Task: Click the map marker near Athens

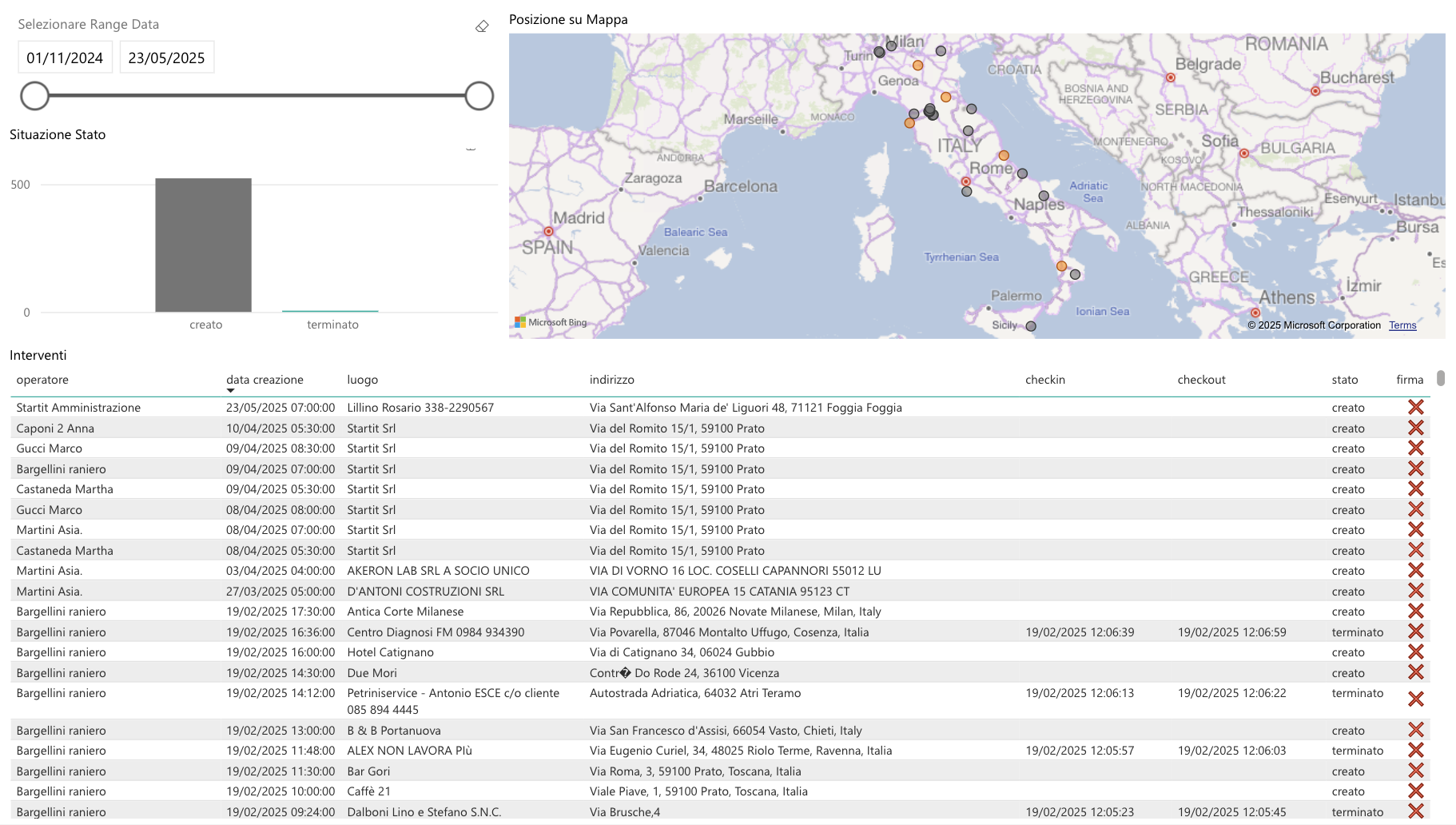Action: (1255, 313)
